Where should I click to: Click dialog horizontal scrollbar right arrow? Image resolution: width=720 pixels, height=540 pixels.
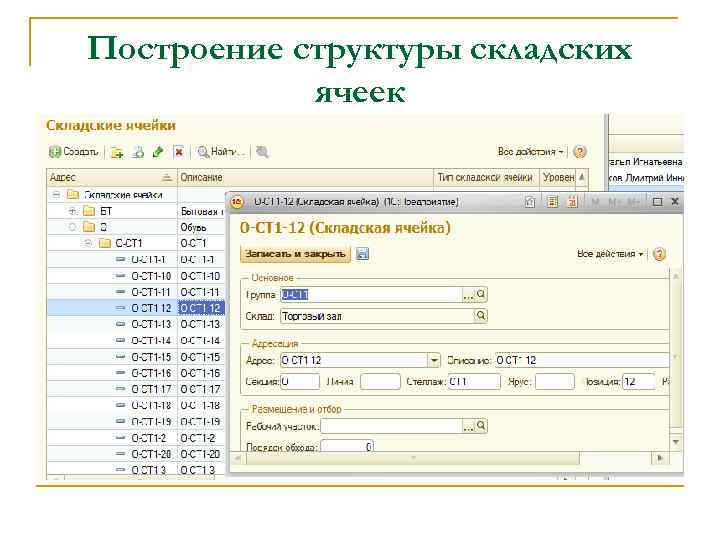(x=660, y=458)
